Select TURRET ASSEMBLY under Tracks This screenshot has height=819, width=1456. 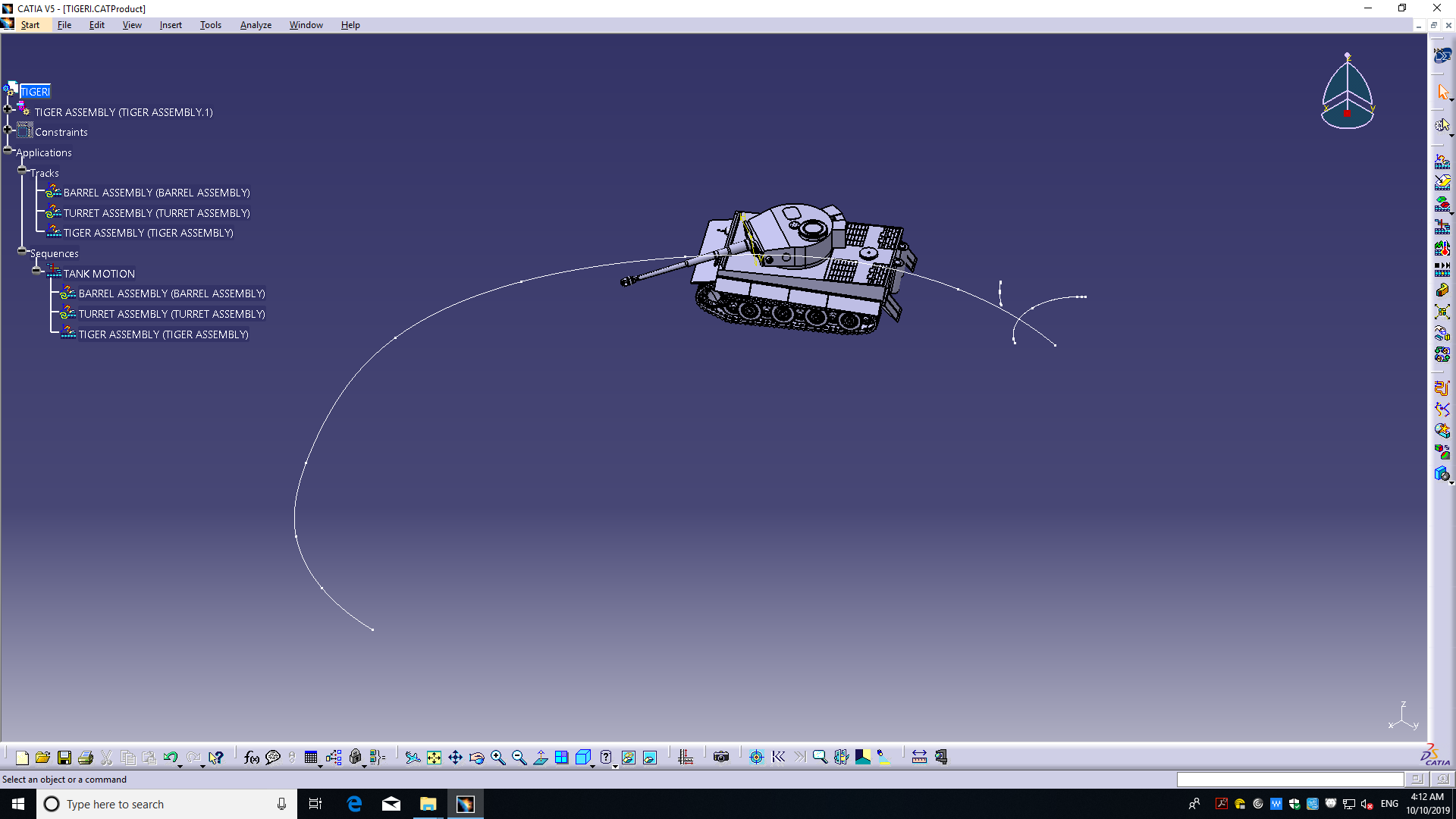(x=156, y=213)
